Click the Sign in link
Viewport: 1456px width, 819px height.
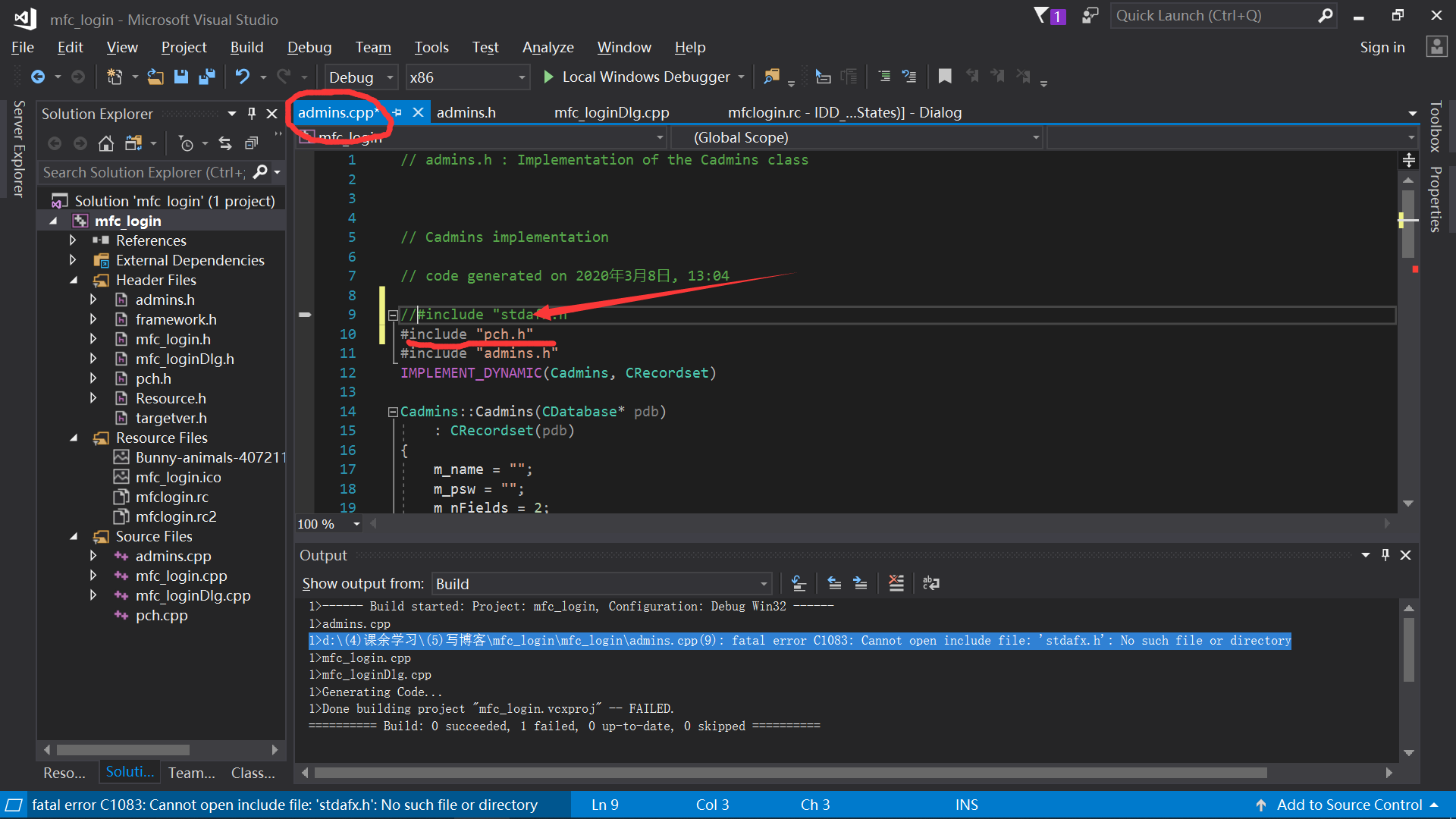pos(1382,47)
